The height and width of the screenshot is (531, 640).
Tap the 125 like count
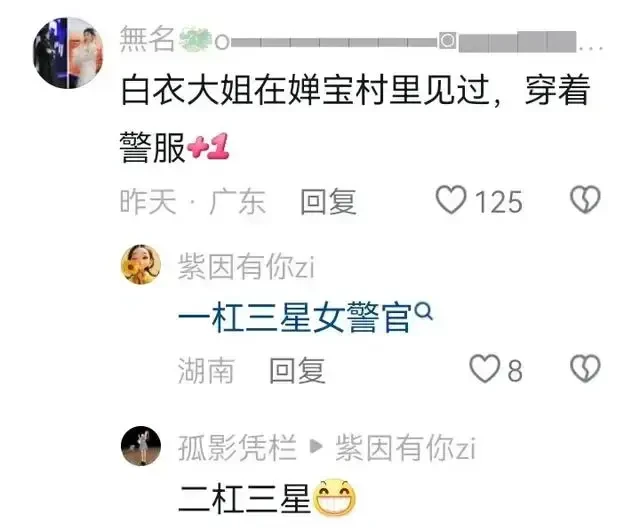(x=499, y=202)
